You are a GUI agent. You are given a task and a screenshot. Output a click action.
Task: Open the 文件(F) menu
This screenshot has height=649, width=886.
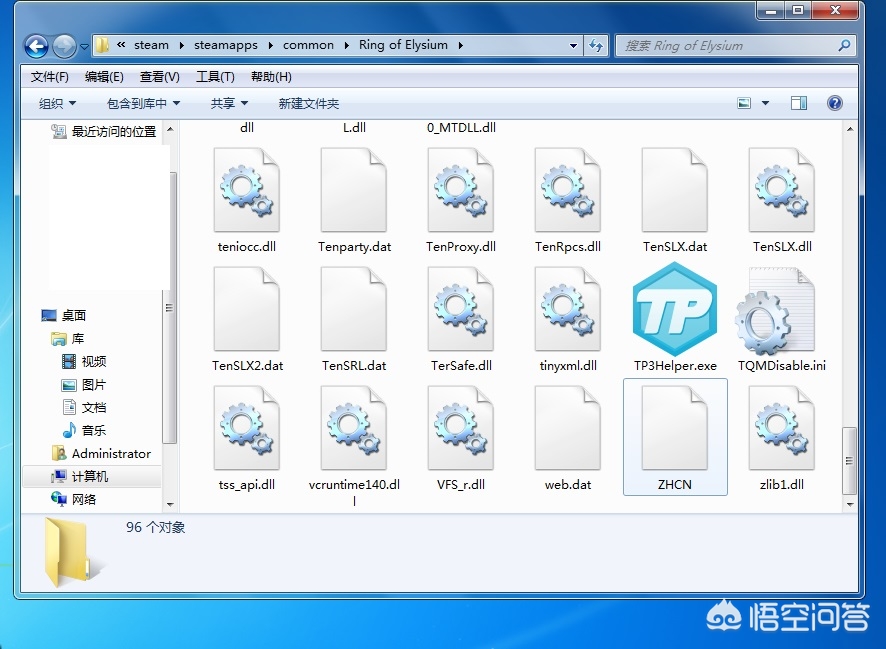tap(50, 77)
